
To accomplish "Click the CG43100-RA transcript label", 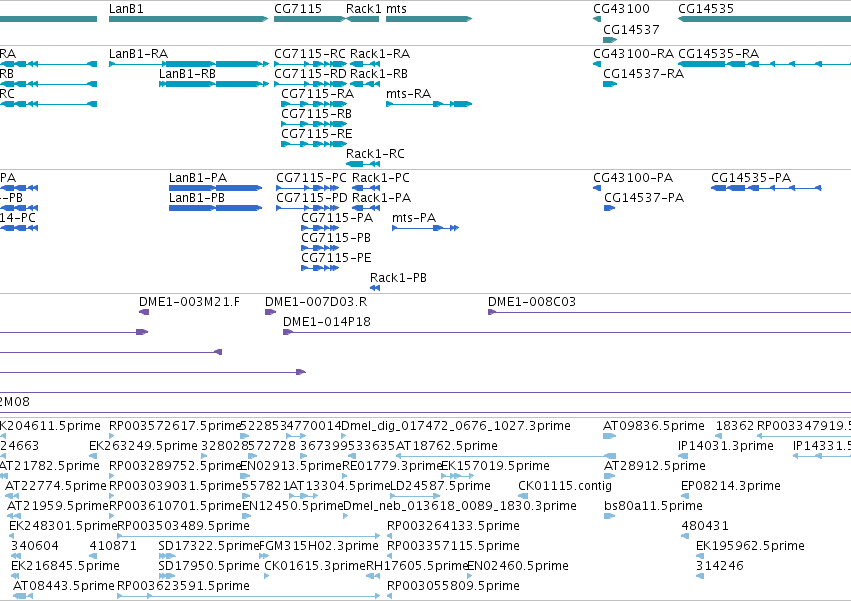I will point(633,54).
